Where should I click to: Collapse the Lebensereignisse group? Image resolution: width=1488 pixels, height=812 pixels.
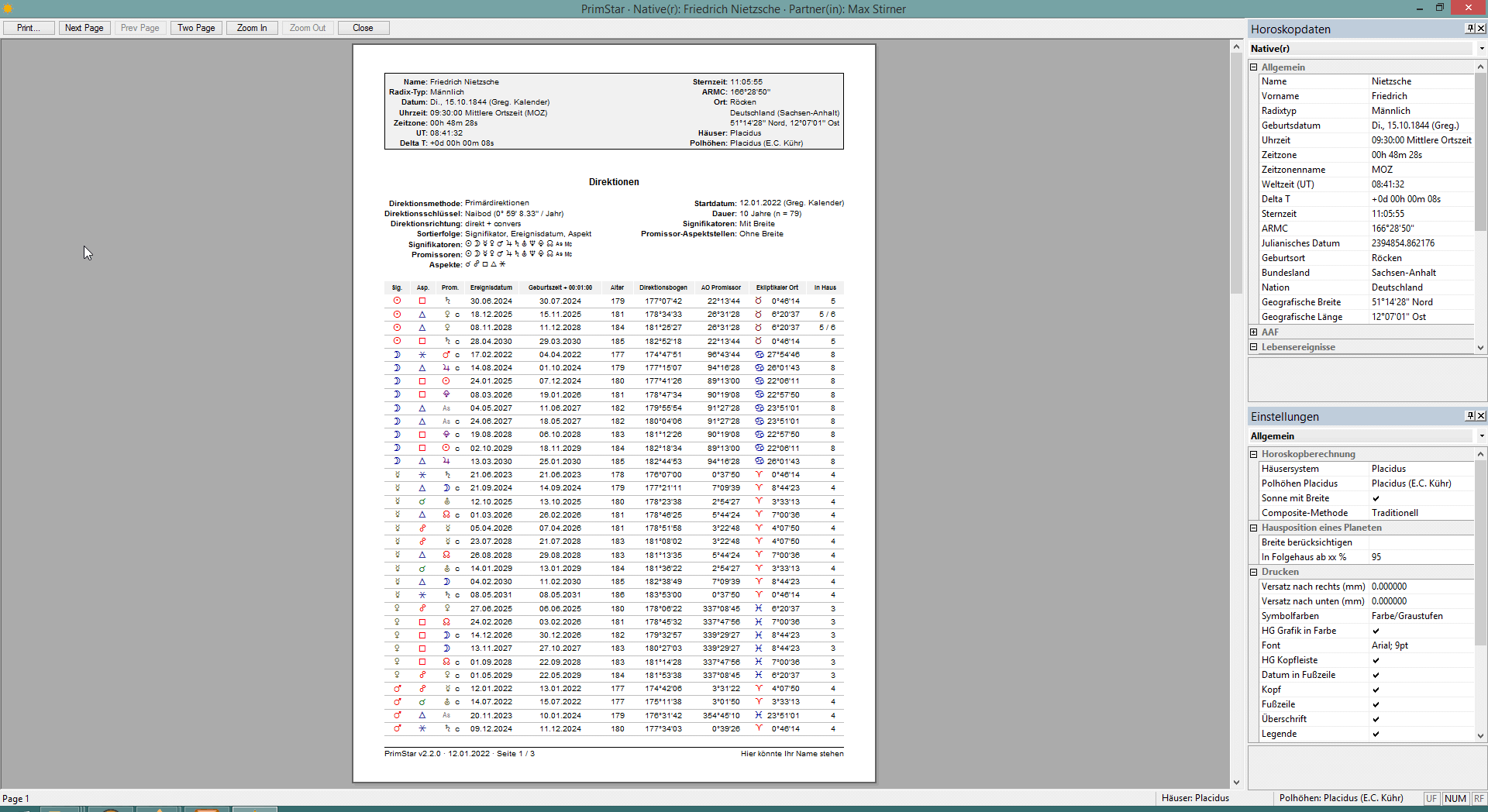(x=1254, y=347)
